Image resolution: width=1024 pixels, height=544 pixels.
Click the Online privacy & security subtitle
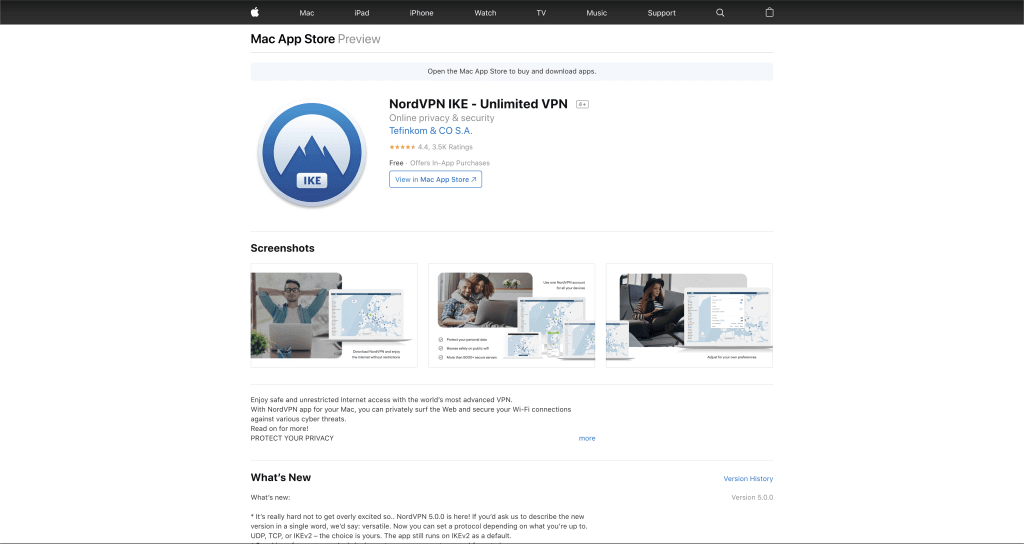(441, 118)
